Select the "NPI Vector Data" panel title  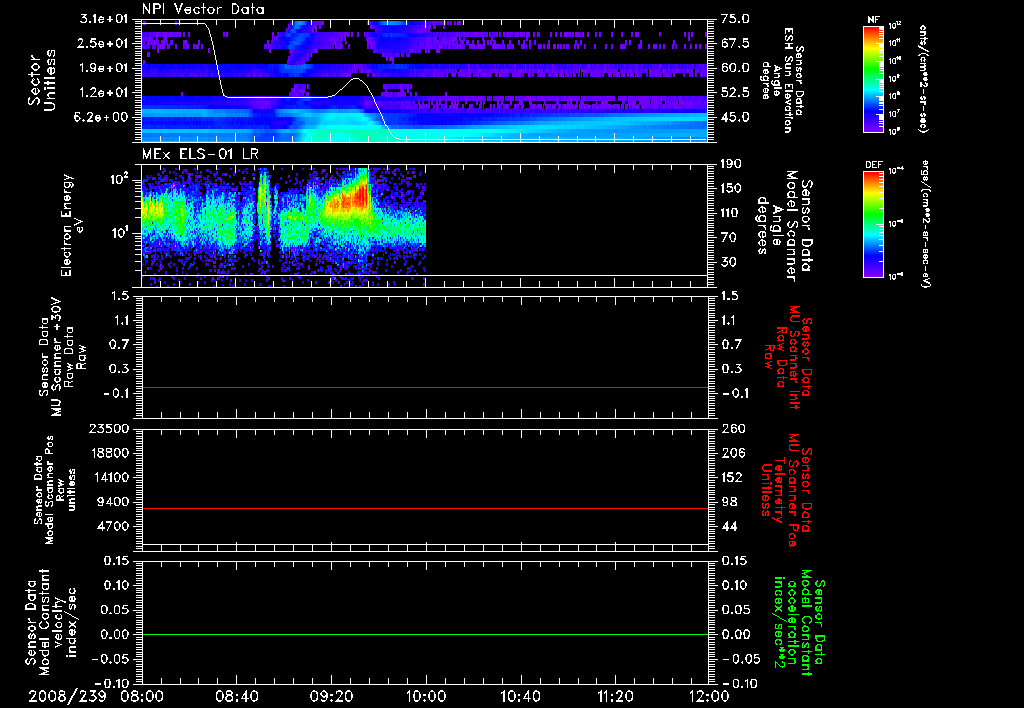(x=203, y=9)
